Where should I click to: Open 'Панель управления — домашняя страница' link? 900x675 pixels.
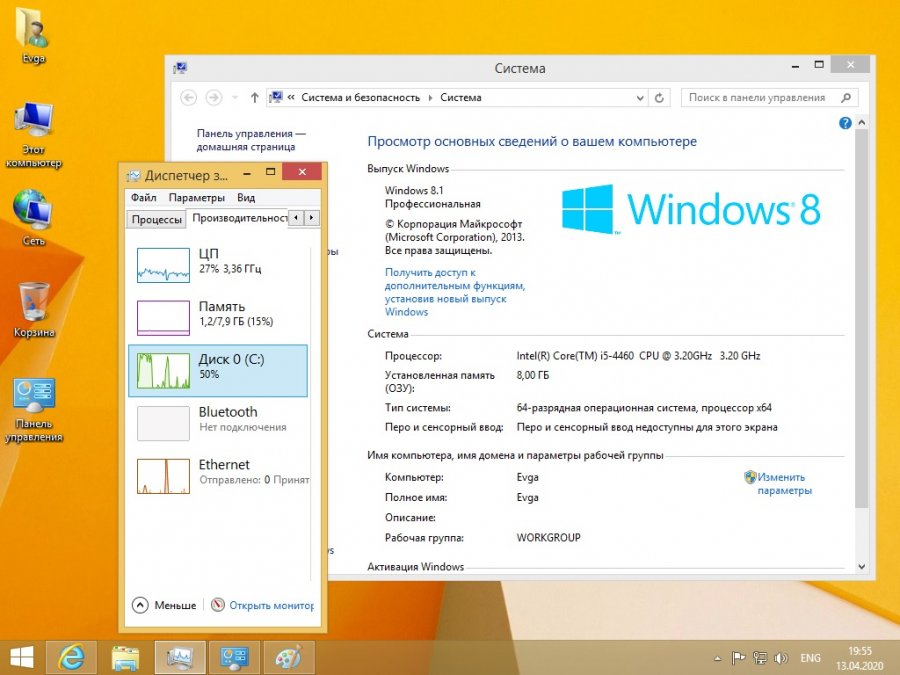(251, 140)
